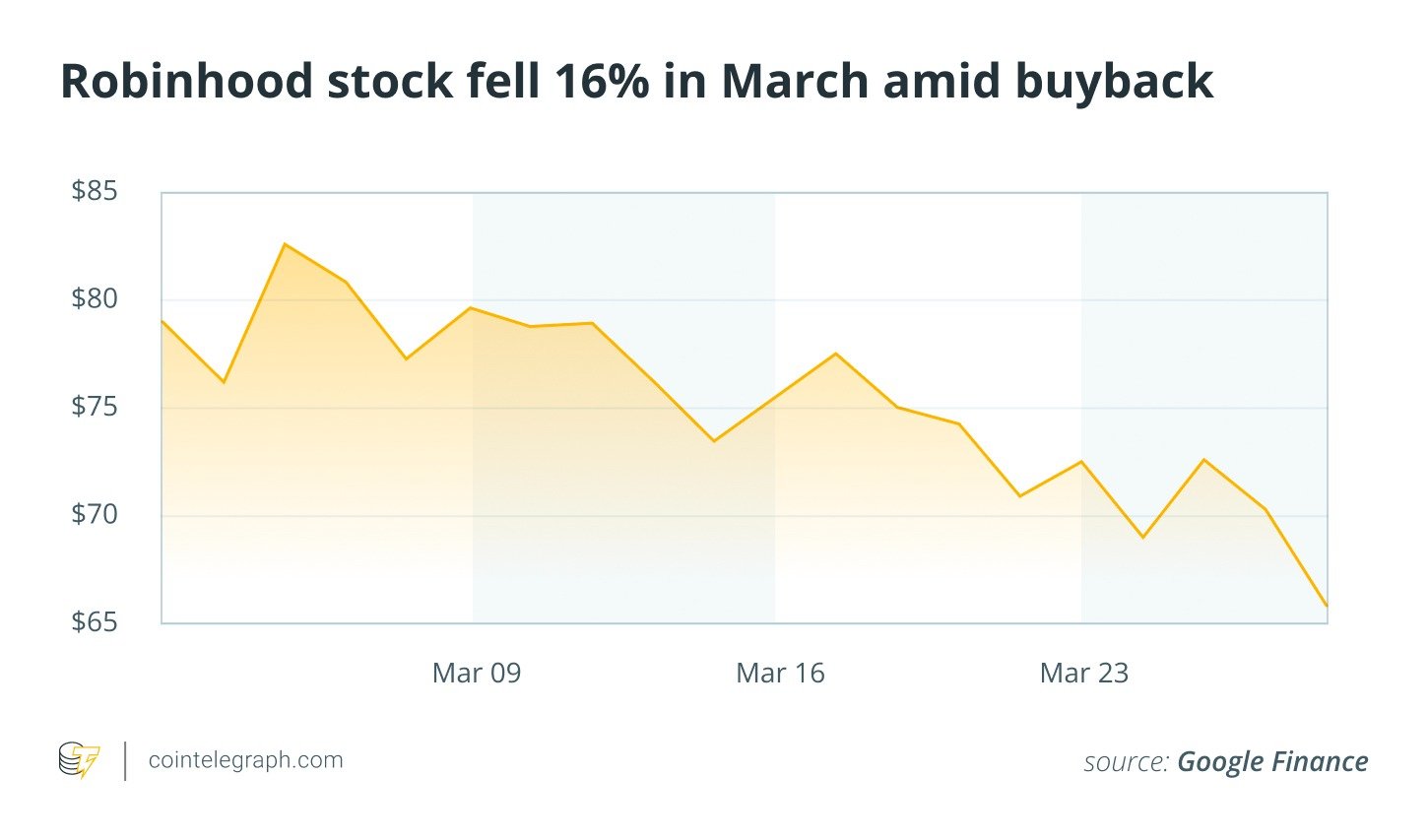This screenshot has width=1428, height=840.
Task: Click the line's trough just right of Mar 23
Action: coord(1142,537)
